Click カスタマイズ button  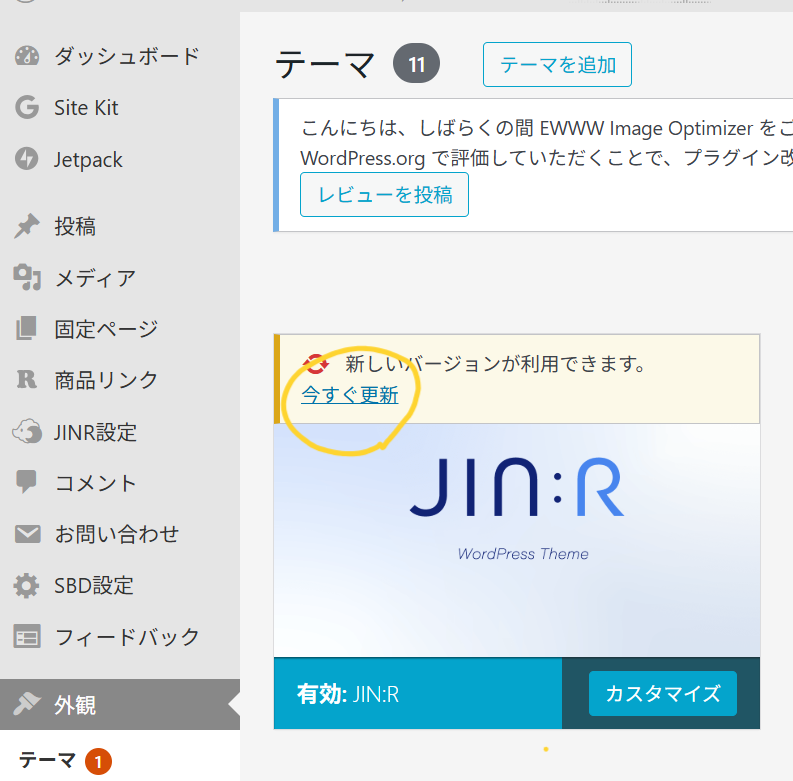(663, 693)
